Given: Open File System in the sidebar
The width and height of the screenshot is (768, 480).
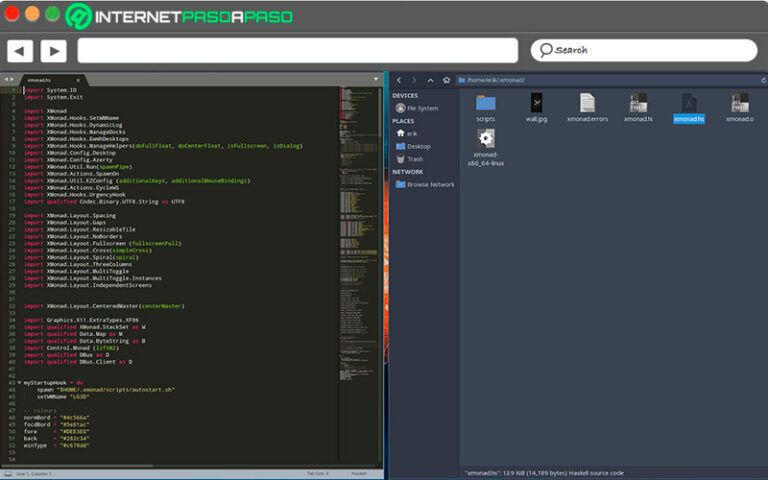Looking at the screenshot, I should point(421,108).
